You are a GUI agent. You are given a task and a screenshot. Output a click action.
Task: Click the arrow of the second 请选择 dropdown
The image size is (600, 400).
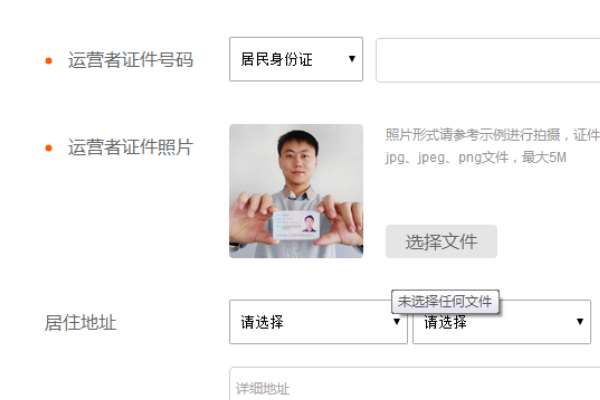tap(580, 322)
